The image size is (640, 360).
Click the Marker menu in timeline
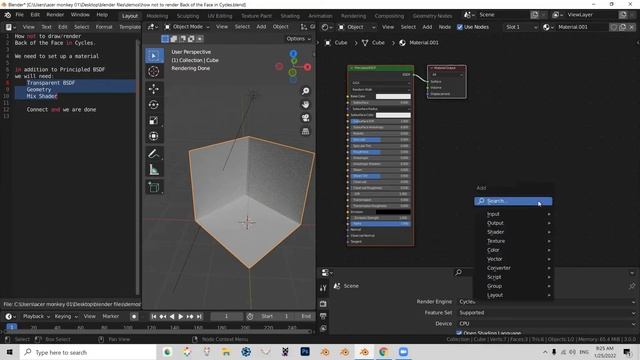coord(111,316)
